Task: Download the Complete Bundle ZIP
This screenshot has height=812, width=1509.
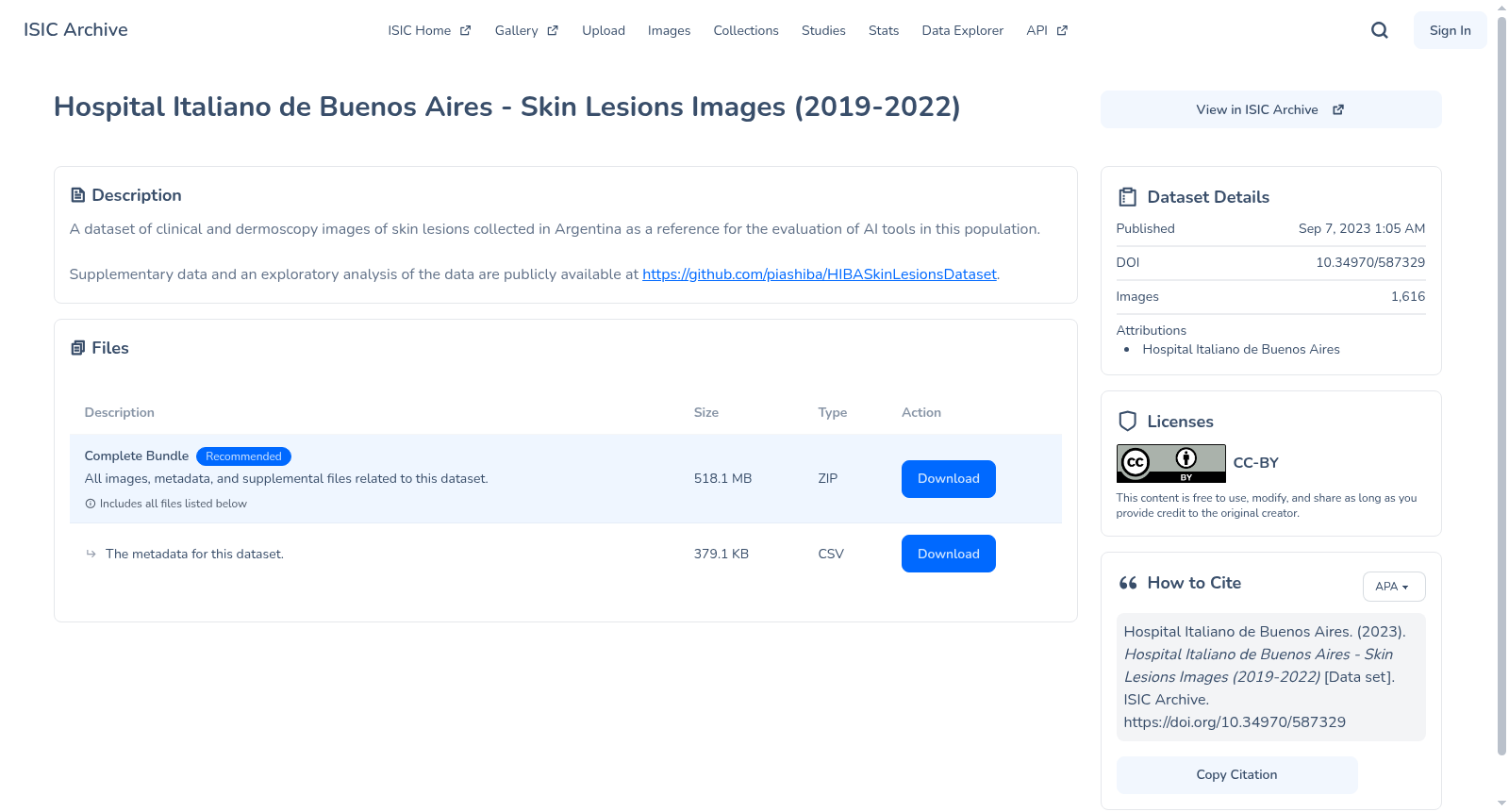Action: (949, 479)
